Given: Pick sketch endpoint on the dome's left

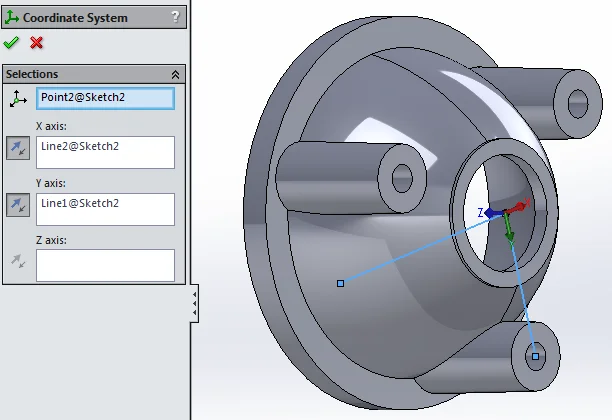Looking at the screenshot, I should (x=340, y=284).
